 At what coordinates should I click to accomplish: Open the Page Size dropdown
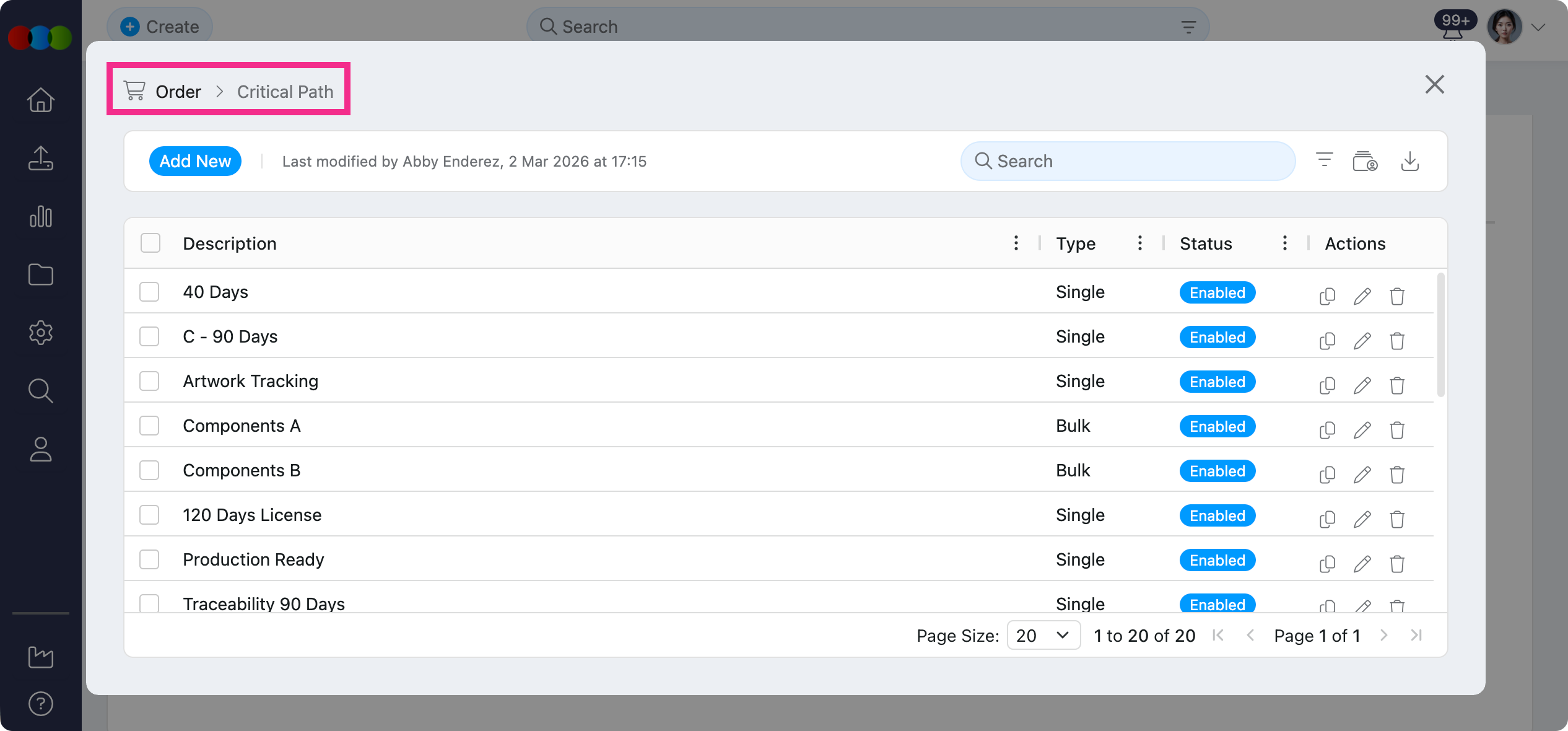[x=1043, y=635]
